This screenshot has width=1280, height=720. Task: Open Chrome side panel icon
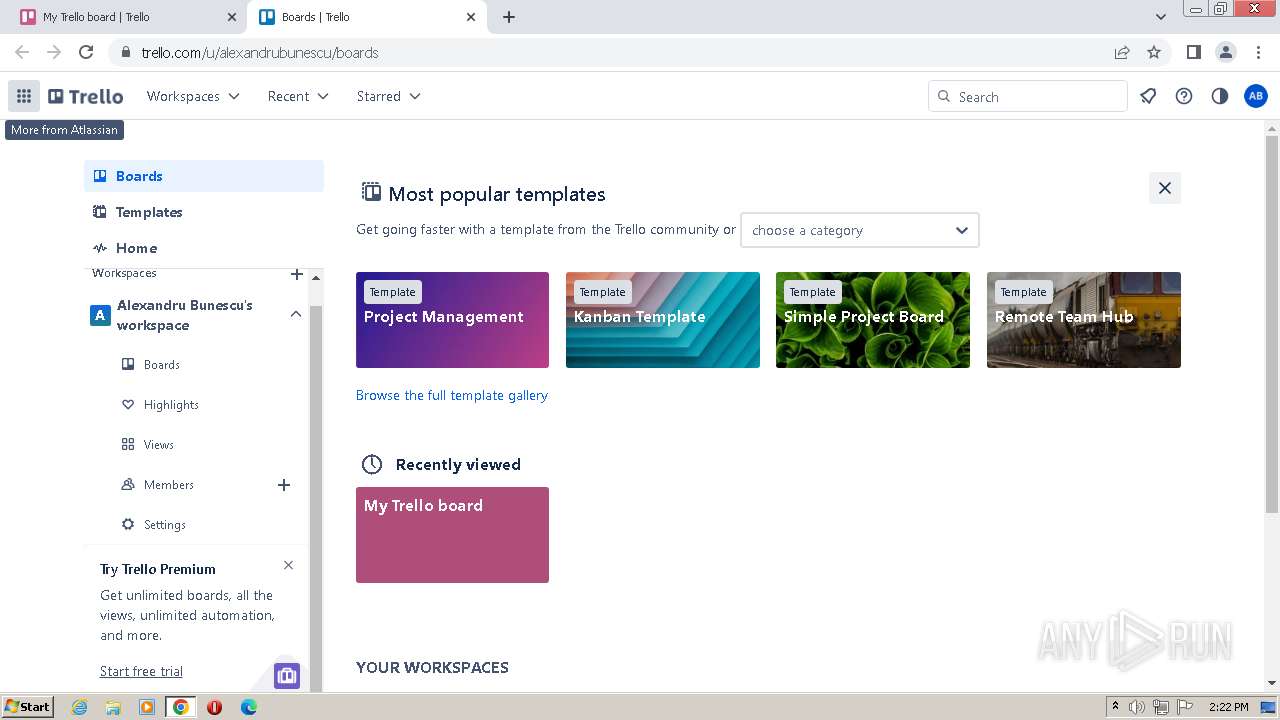1193,52
